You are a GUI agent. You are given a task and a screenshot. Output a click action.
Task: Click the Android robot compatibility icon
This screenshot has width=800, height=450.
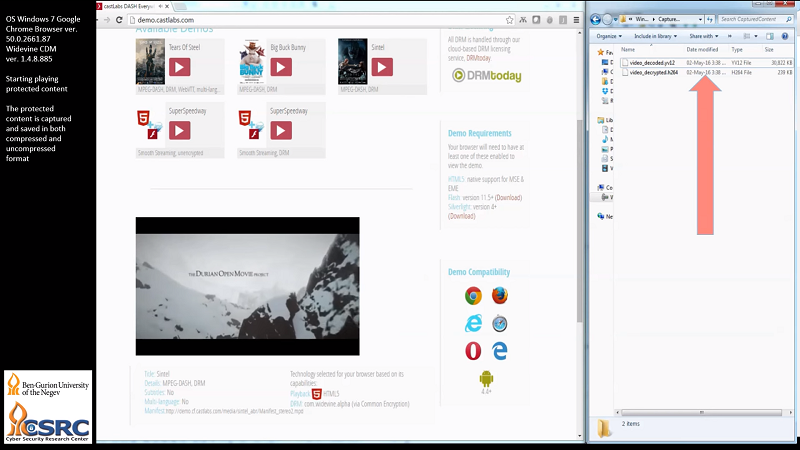pyautogui.click(x=486, y=379)
